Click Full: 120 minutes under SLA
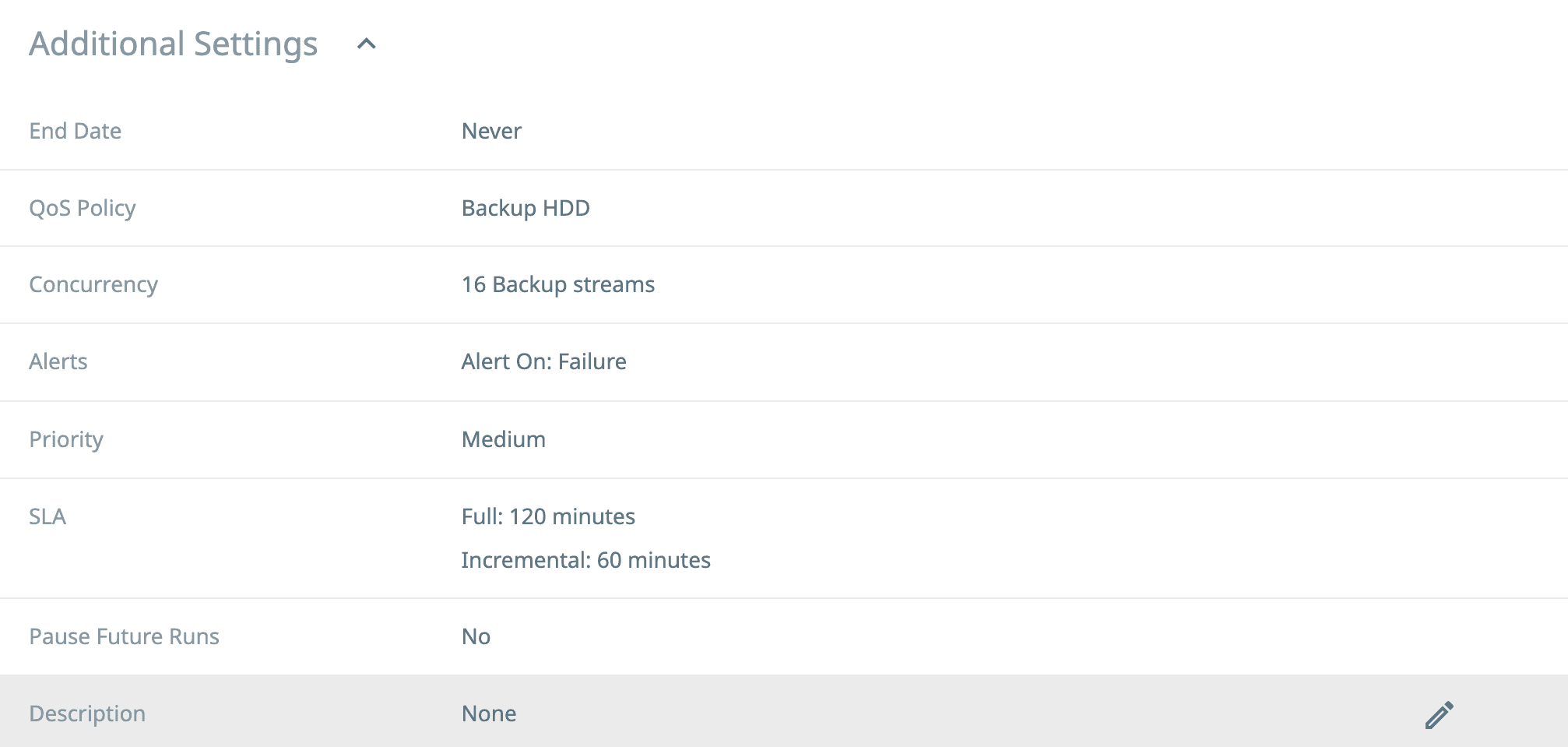This screenshot has width=1568, height=747. pos(547,516)
